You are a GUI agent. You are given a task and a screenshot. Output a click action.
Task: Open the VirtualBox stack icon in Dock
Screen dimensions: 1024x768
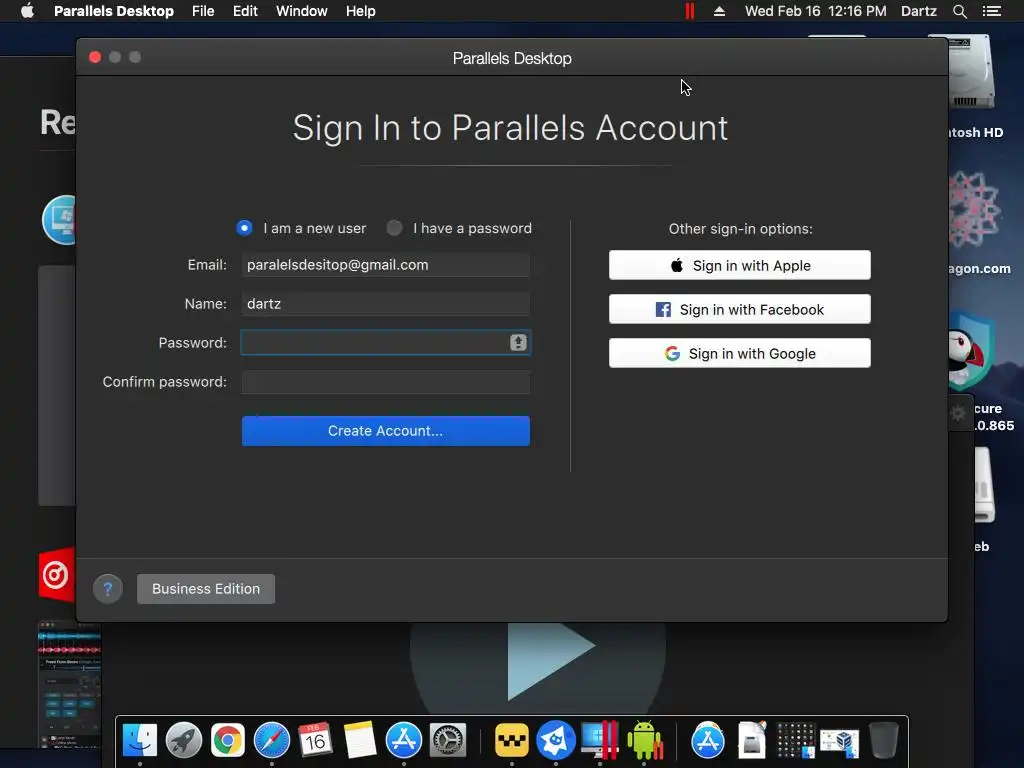(x=839, y=741)
